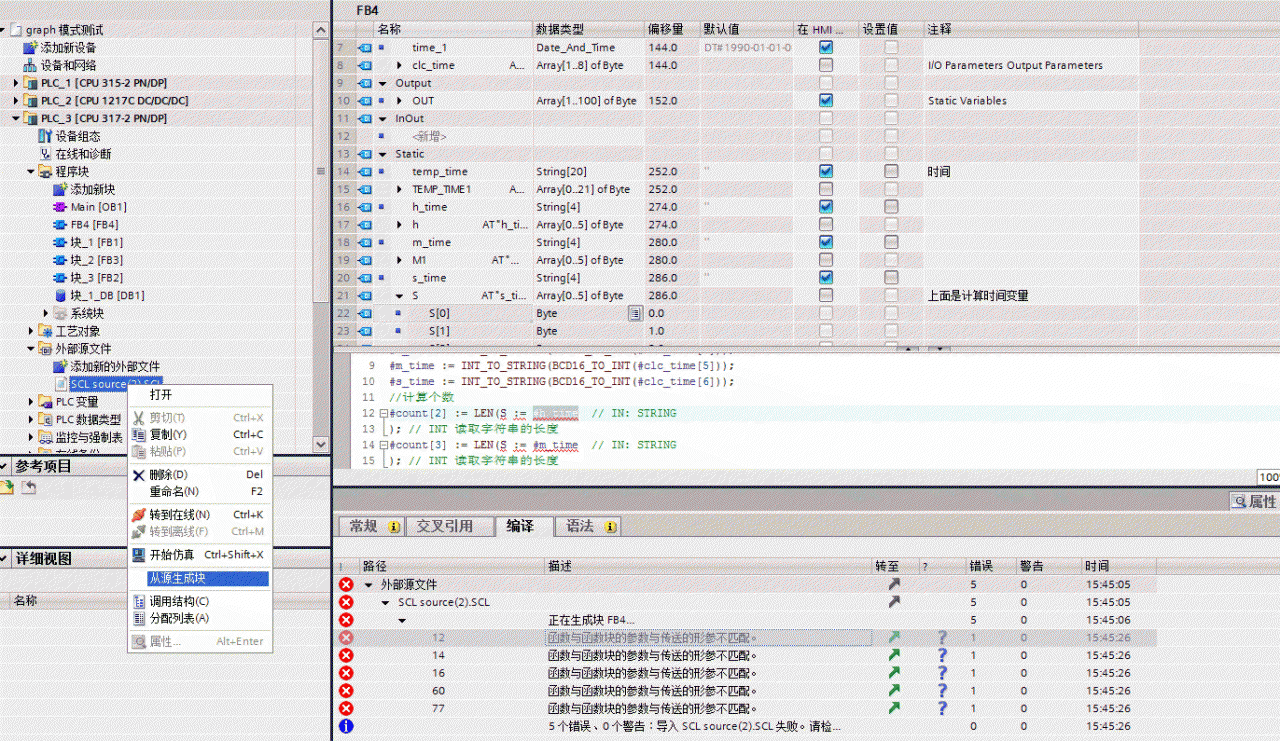Enable the HMI checkbox for clc_time

pyautogui.click(x=825, y=64)
